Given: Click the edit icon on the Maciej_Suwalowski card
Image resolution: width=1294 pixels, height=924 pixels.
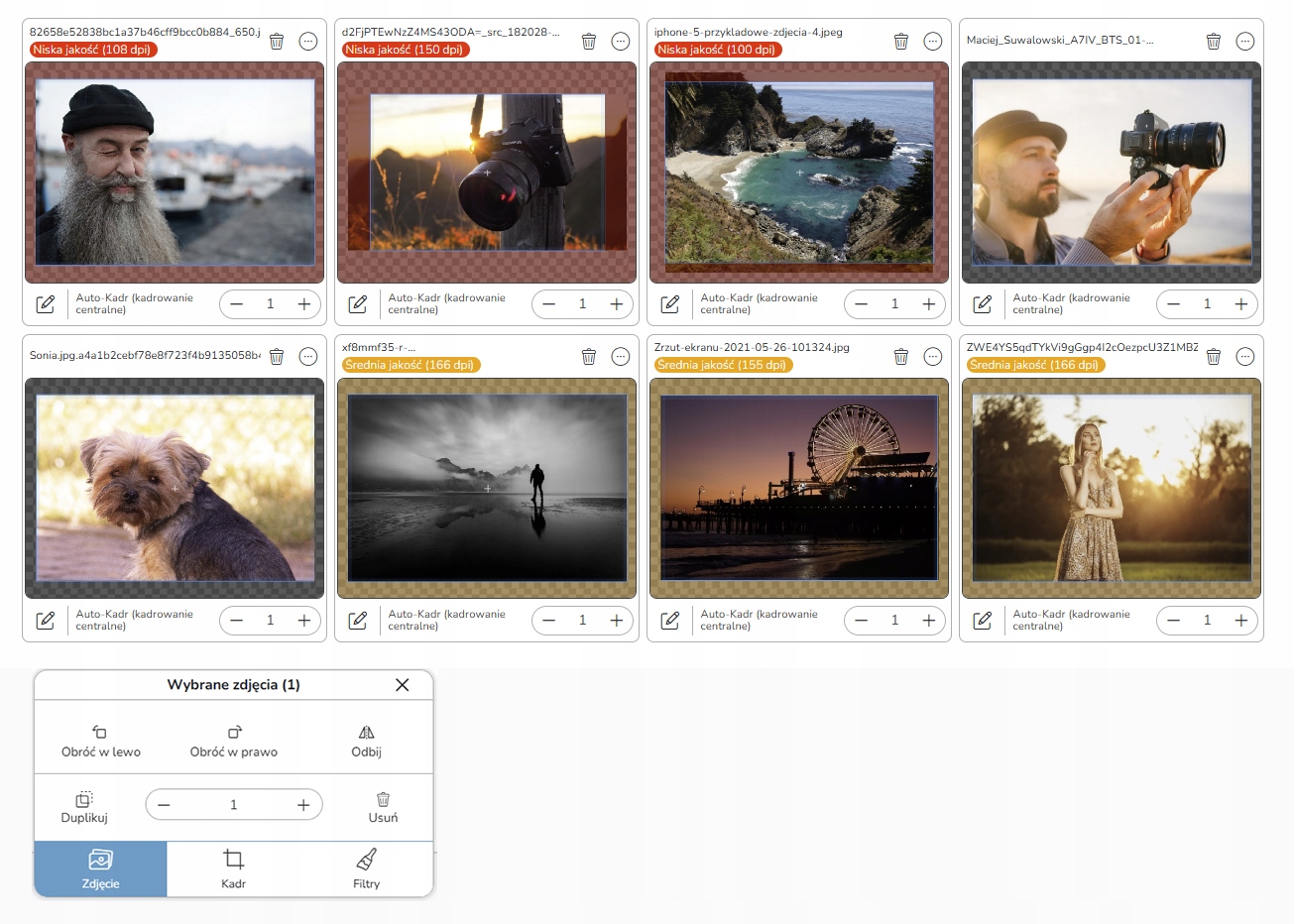Looking at the screenshot, I should coord(983,304).
